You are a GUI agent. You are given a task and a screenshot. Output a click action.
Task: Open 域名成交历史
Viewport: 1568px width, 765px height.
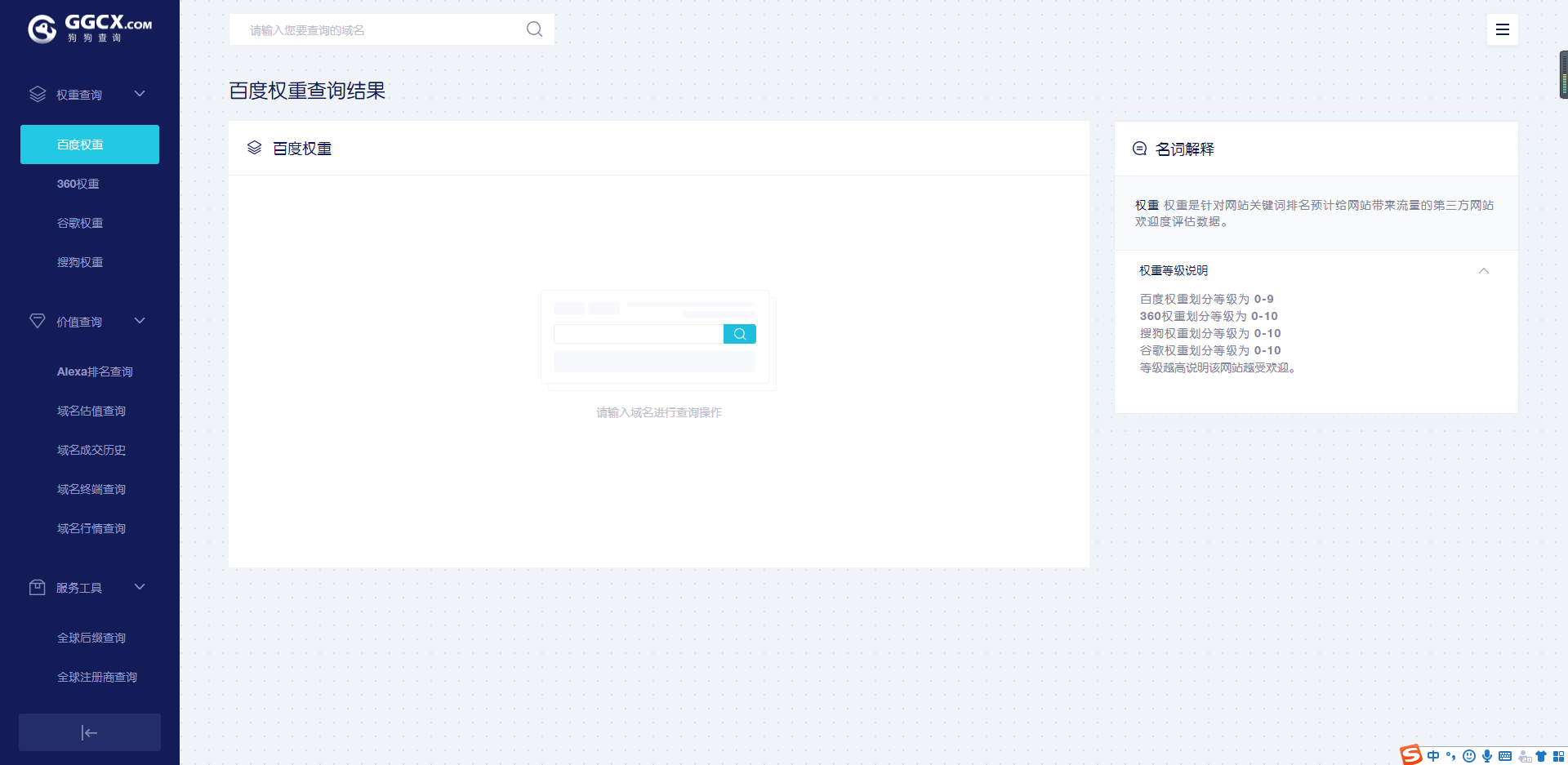click(91, 450)
